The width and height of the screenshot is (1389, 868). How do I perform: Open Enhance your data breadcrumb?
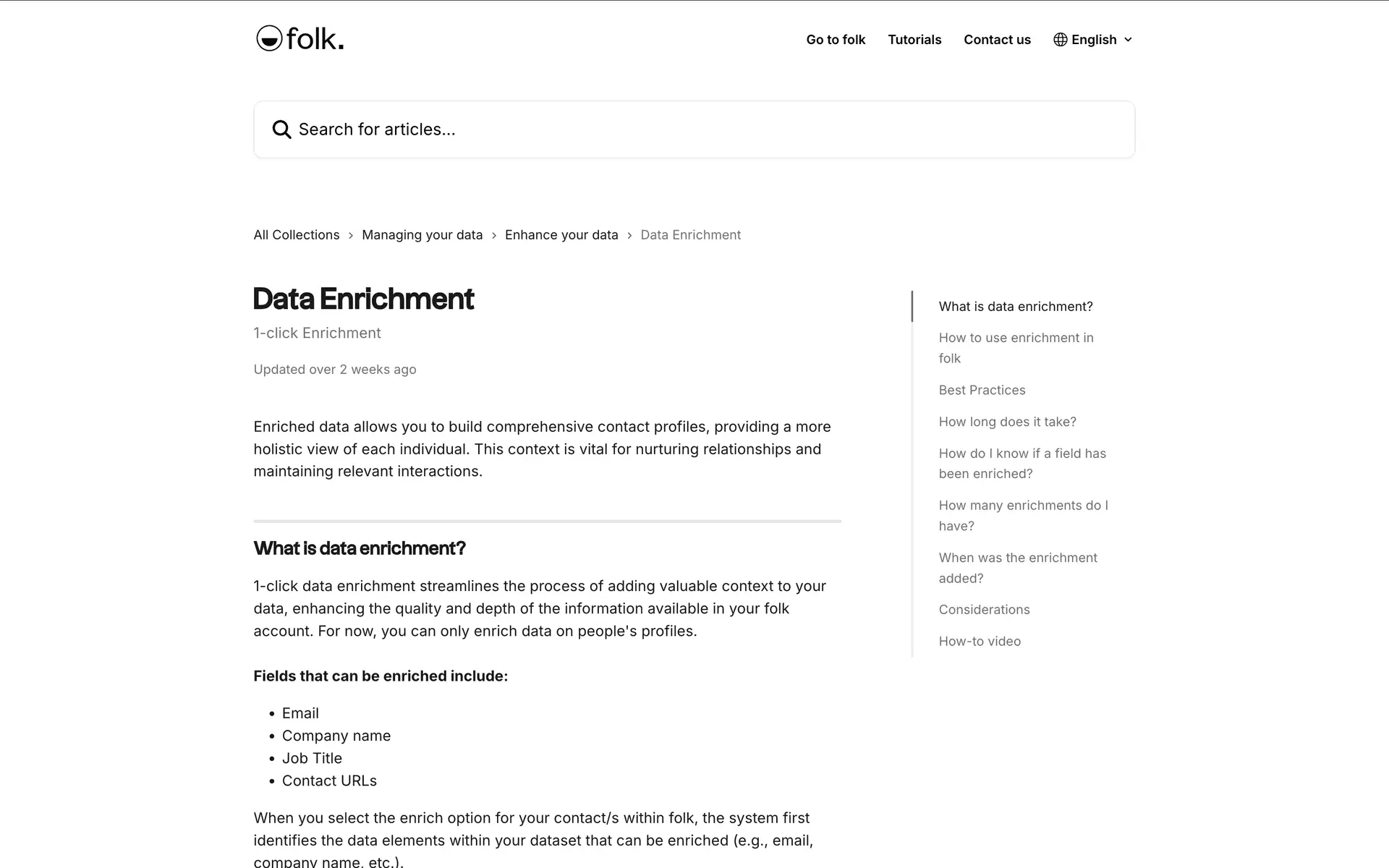click(x=561, y=235)
